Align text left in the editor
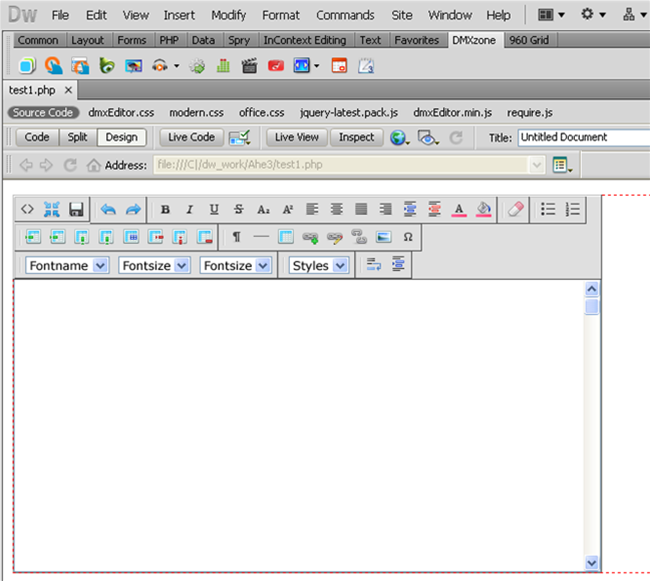The height and width of the screenshot is (581, 650). coord(312,209)
